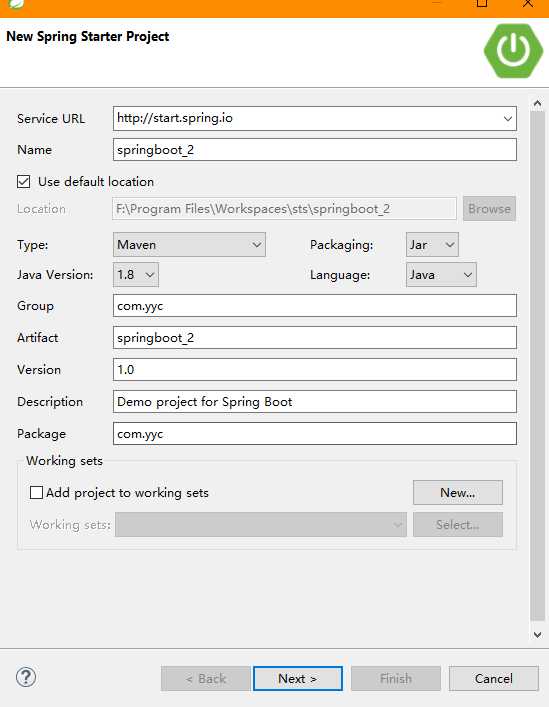
Task: Click the New... working set button
Action: click(x=458, y=492)
